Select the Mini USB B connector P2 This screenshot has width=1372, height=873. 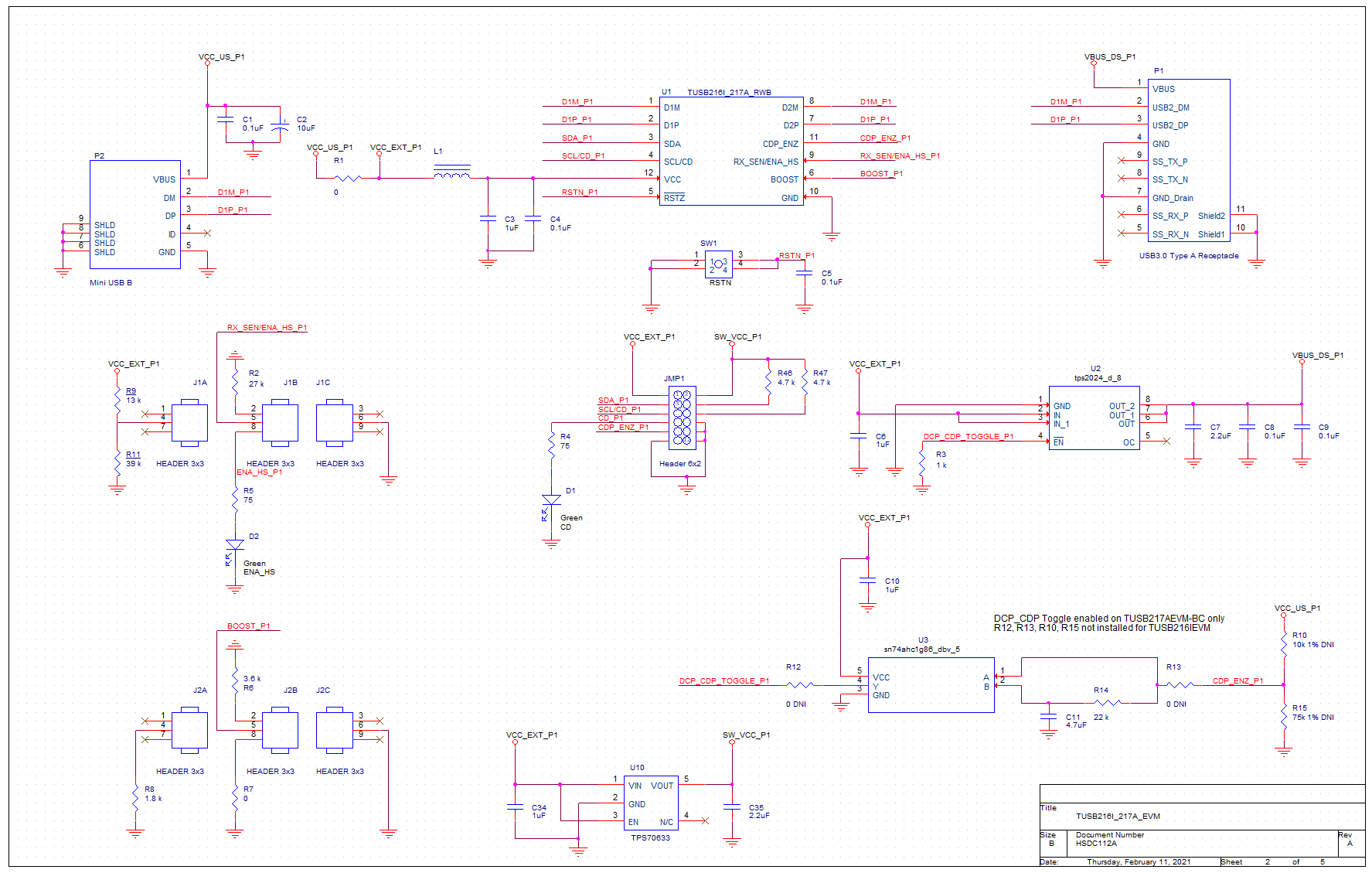135,213
